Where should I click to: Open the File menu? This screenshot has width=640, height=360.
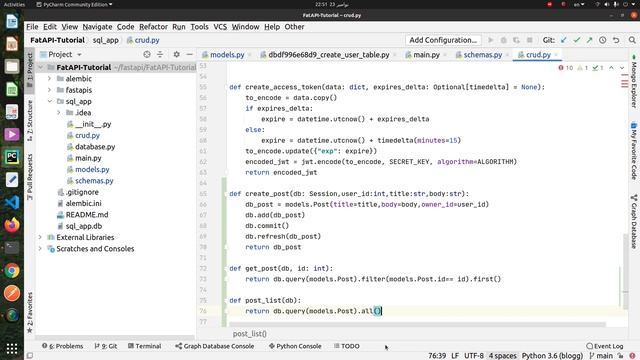tap(32, 27)
